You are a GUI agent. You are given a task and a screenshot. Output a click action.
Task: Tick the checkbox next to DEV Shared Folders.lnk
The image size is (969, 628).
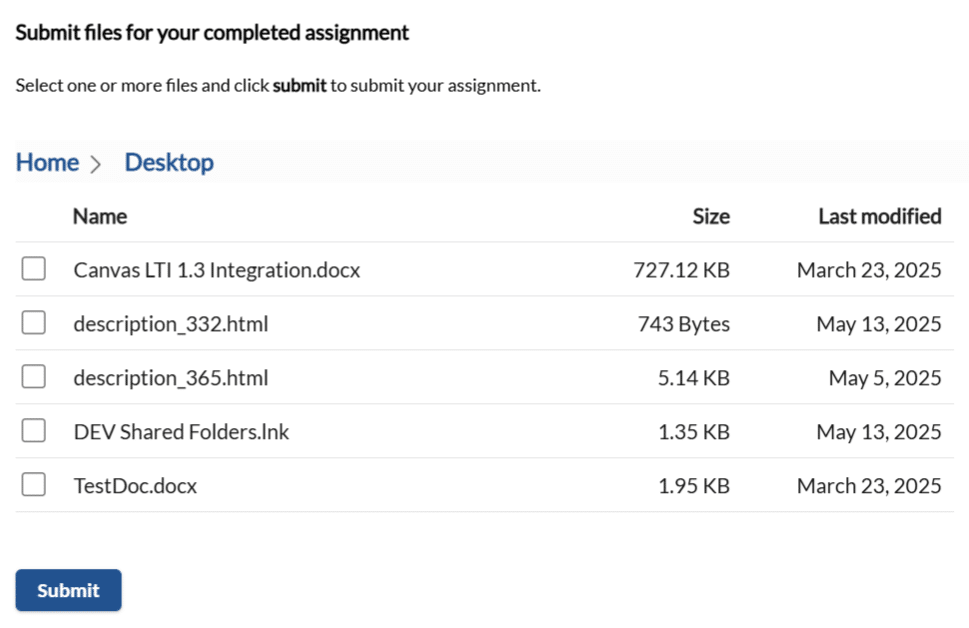point(33,430)
